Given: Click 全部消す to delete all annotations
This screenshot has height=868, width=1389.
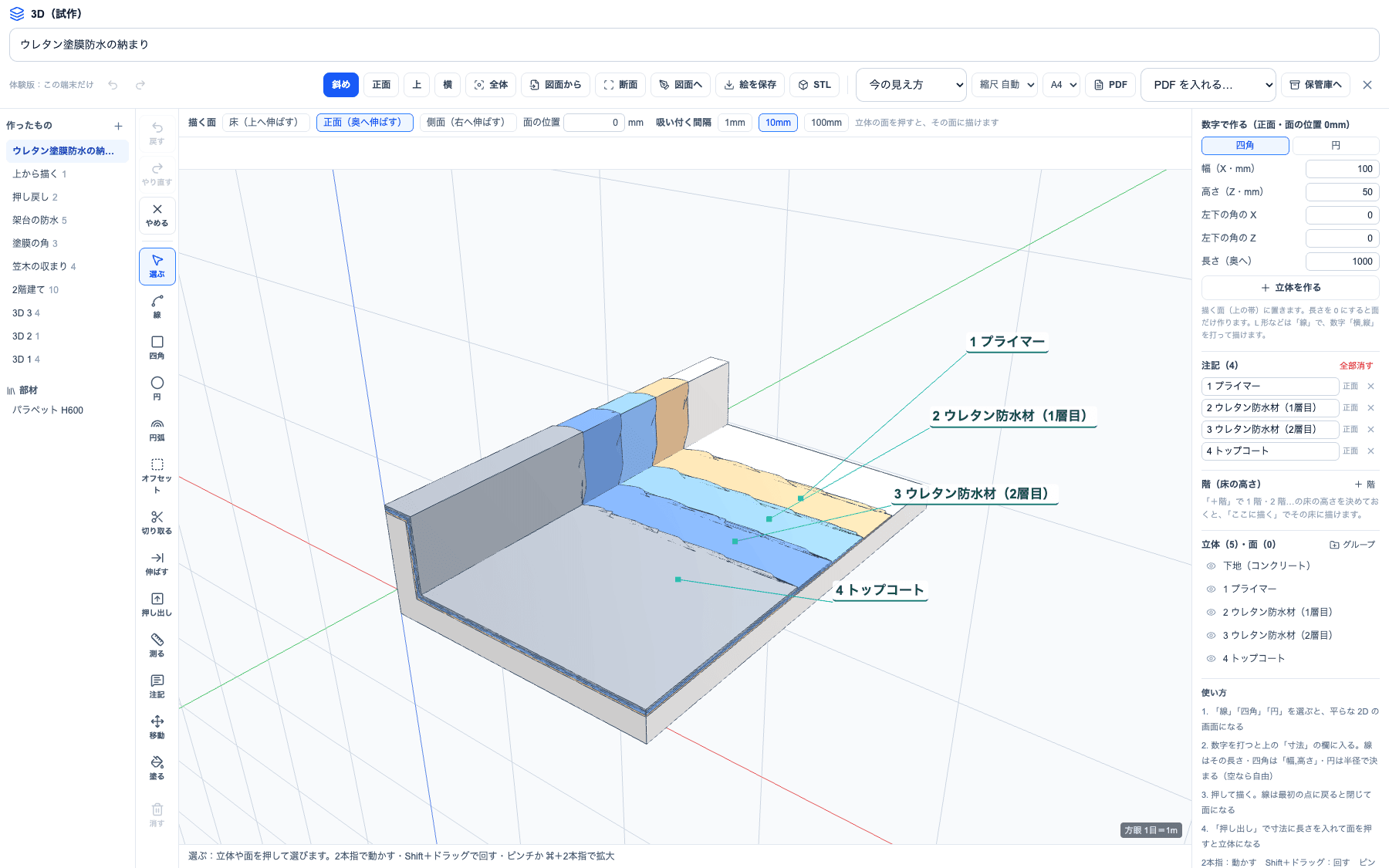Looking at the screenshot, I should (x=1356, y=366).
